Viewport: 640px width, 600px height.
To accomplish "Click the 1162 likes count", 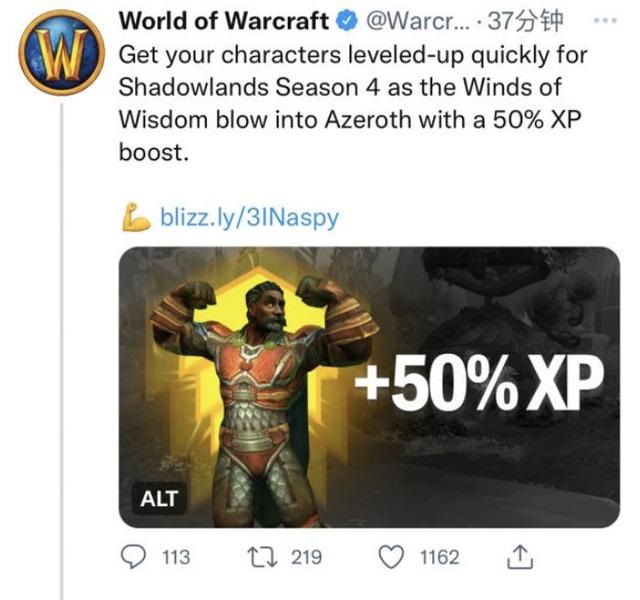I will point(440,557).
